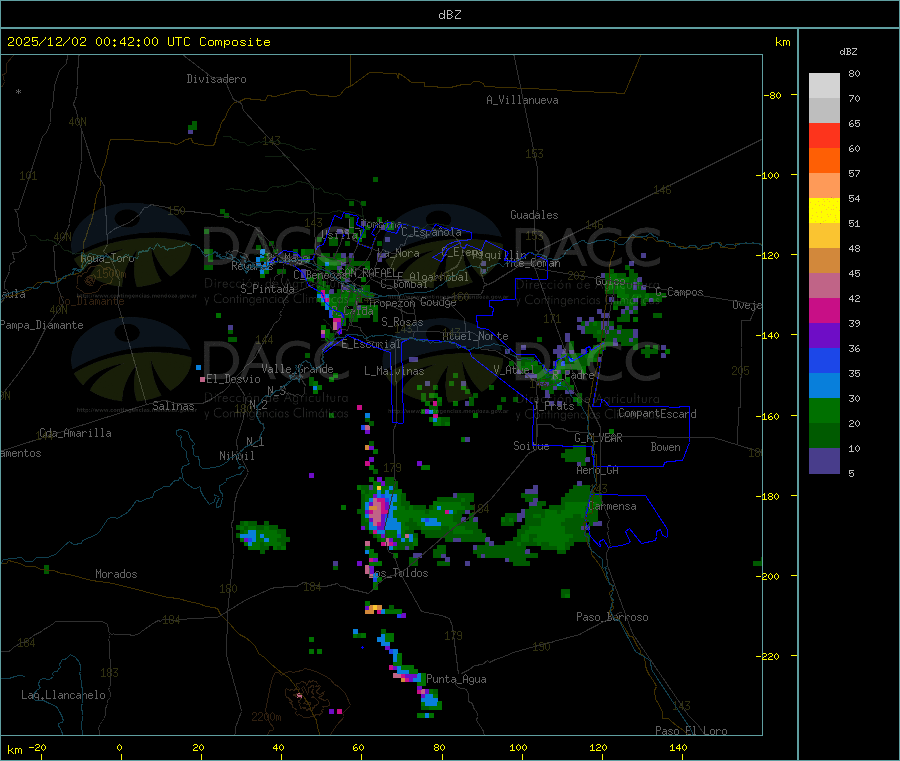Image resolution: width=900 pixels, height=761 pixels.
Task: Click the G_Campos map label
Action: [x=679, y=292]
